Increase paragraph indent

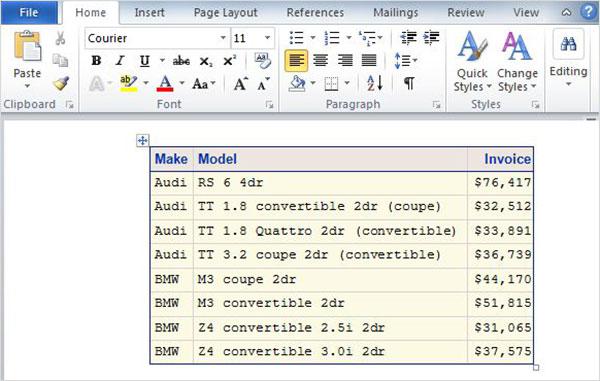pos(431,37)
